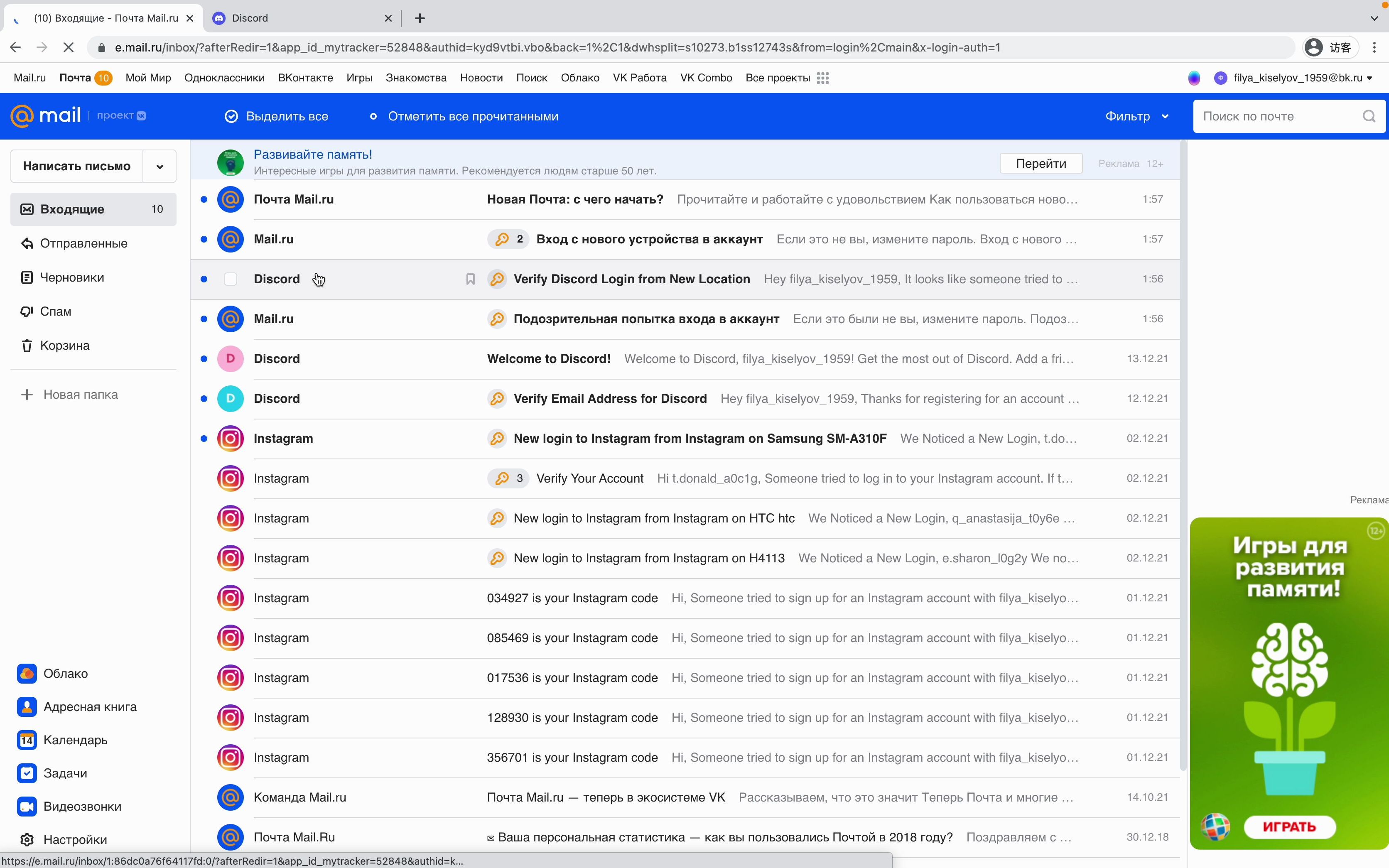Open the ВКонтакте link
Viewport: 1389px width, 868px height.
point(305,78)
